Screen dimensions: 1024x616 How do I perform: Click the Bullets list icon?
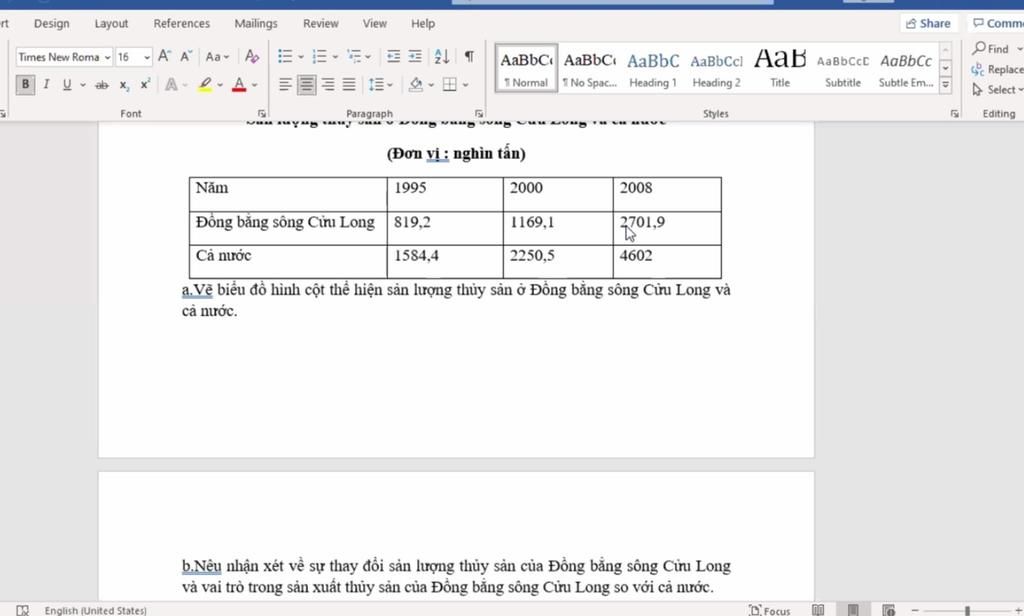(x=285, y=56)
